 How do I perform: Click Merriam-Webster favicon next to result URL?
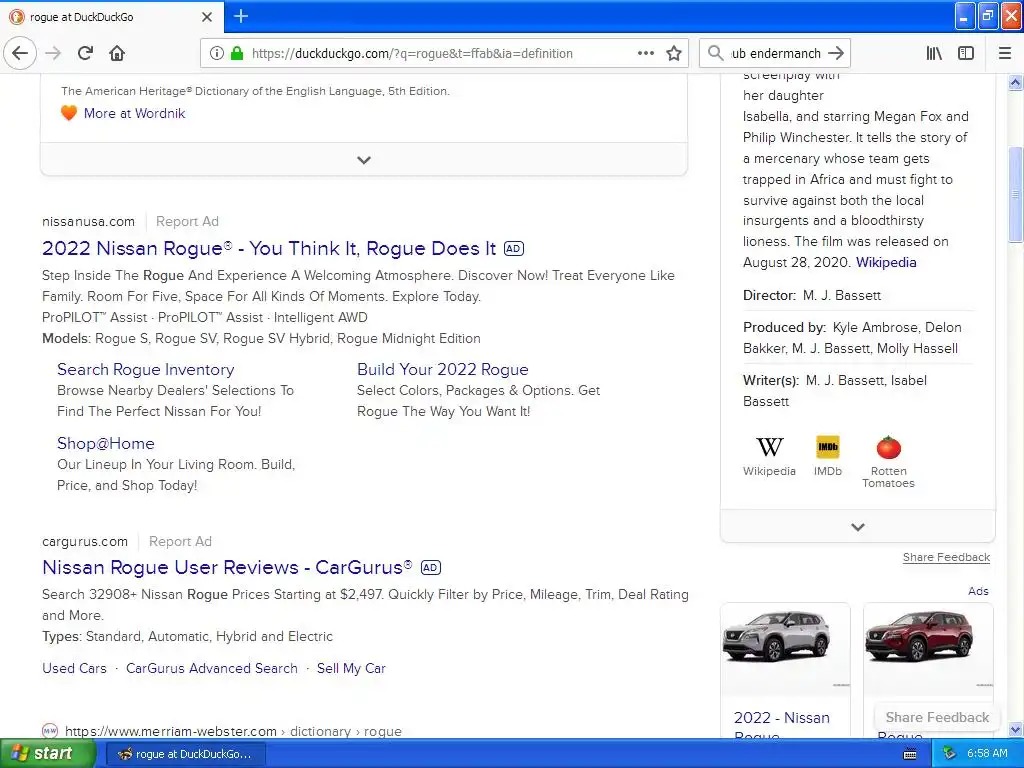50,731
